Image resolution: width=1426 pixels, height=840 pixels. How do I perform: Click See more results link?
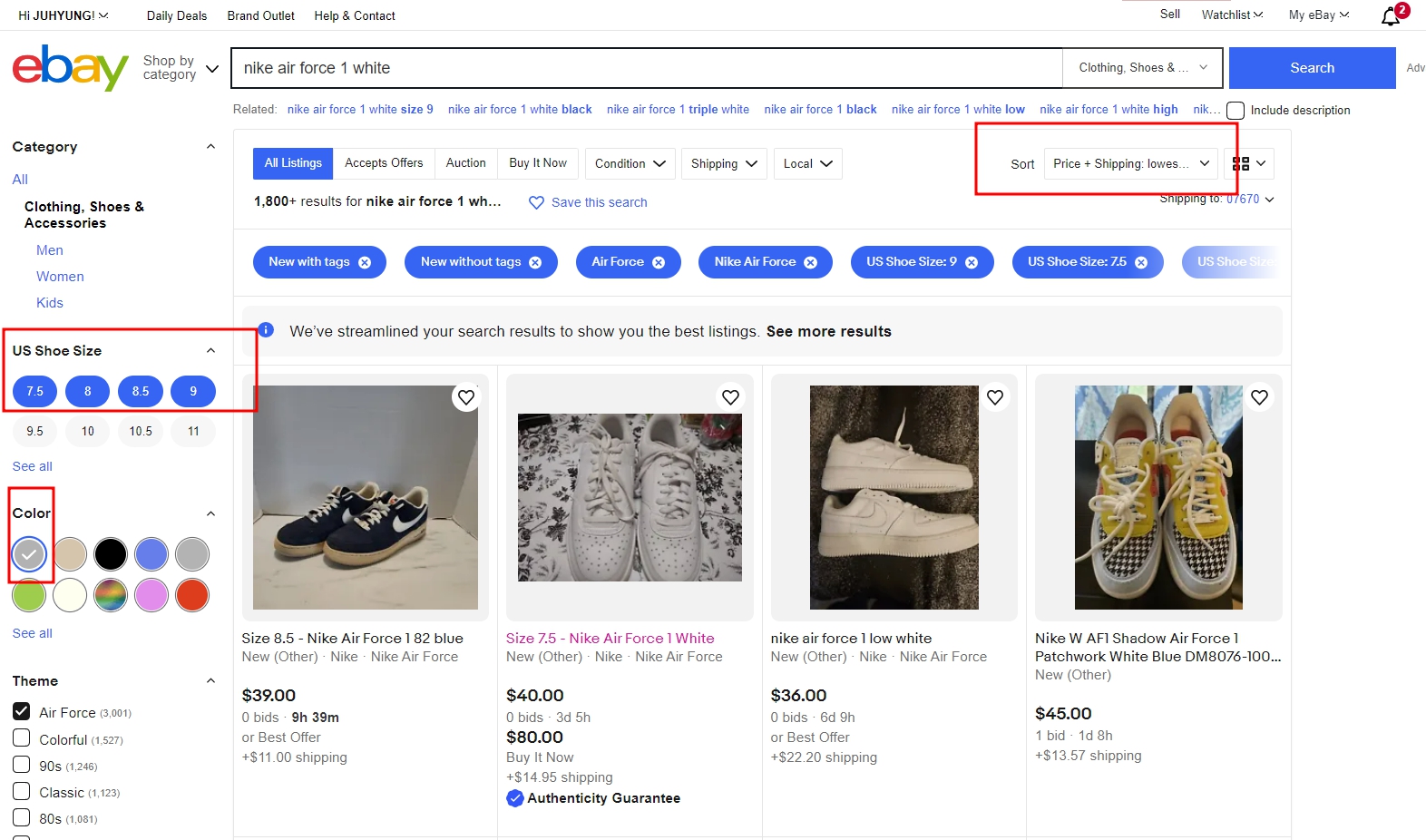829,331
